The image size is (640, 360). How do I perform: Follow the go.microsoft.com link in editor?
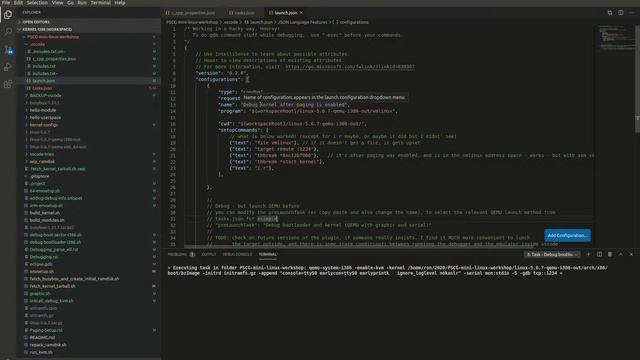[350, 67]
